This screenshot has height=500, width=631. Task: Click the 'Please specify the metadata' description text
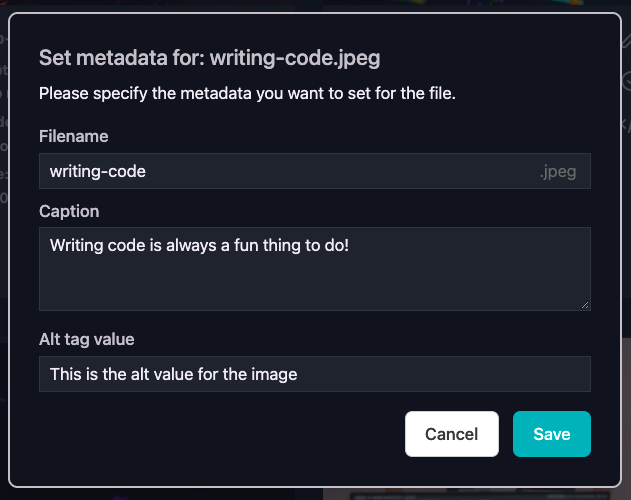[247, 93]
